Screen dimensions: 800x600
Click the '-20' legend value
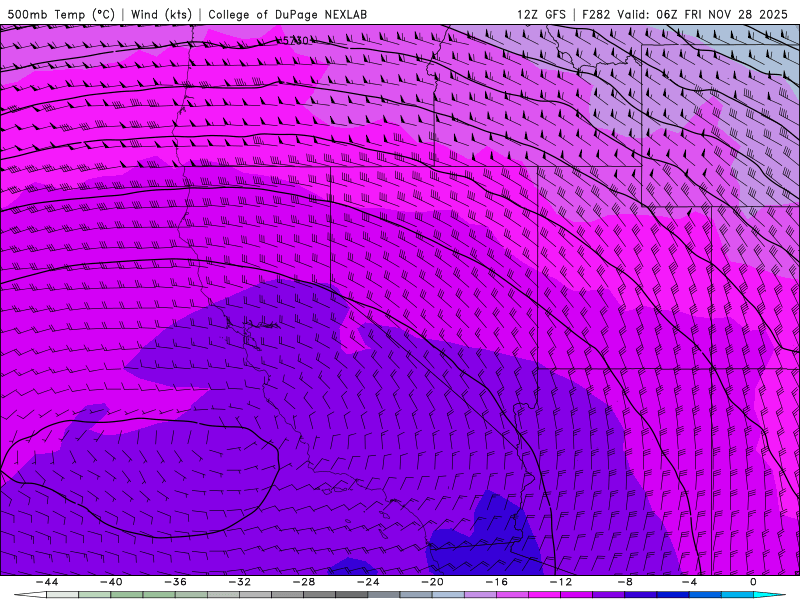click(432, 582)
